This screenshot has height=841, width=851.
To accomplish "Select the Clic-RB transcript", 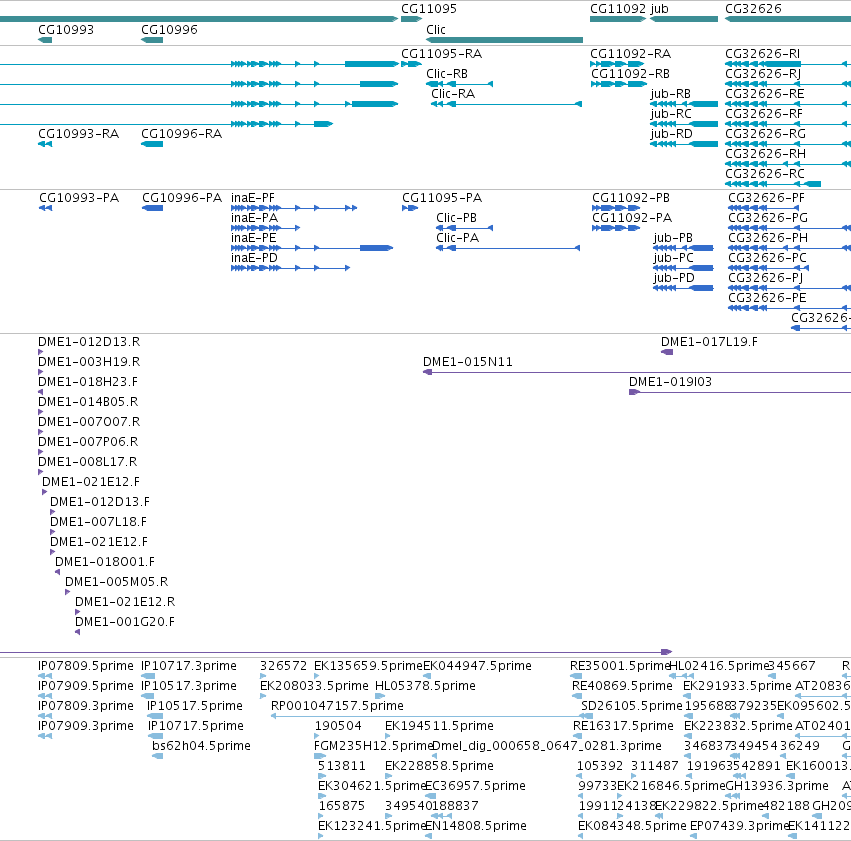I will point(460,84).
